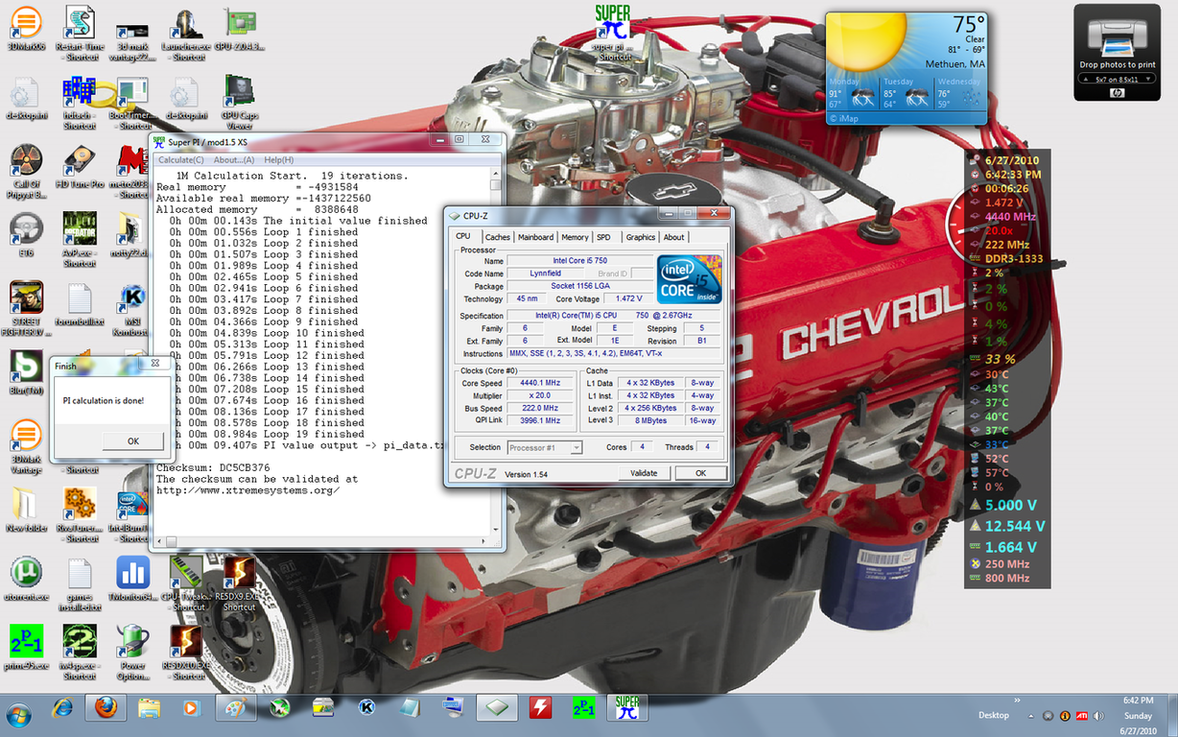This screenshot has height=737, width=1178.
Task: Click OK in the Finish dialog
Action: [133, 441]
